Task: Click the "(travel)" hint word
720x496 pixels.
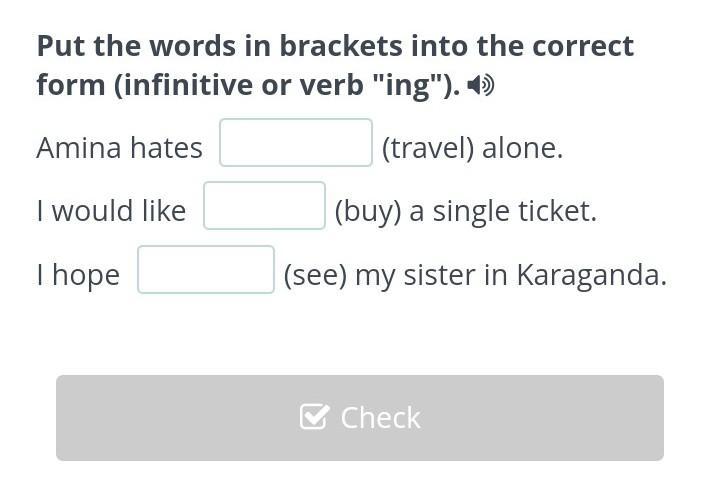Action: pyautogui.click(x=427, y=148)
